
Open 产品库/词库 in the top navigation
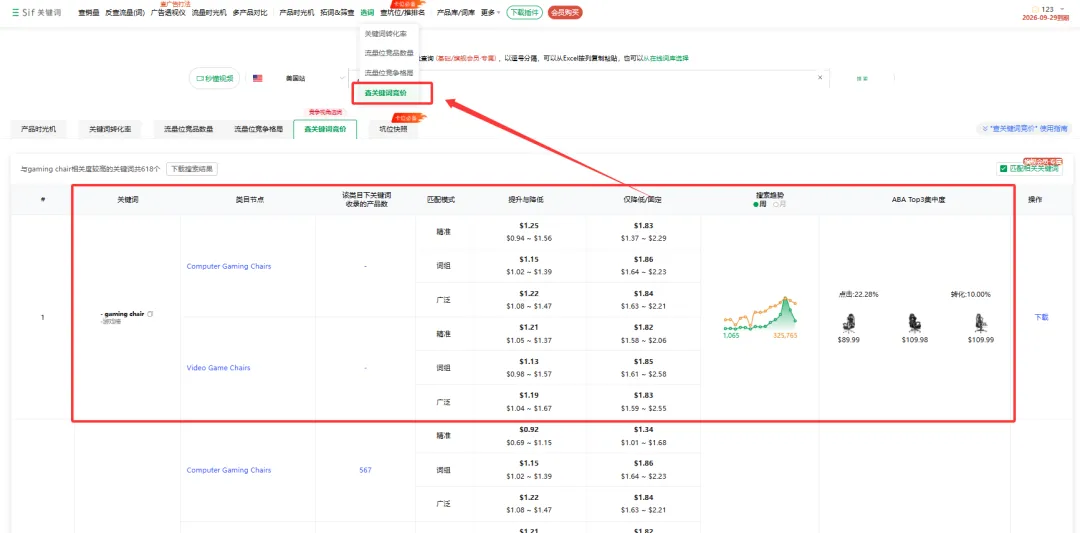click(x=456, y=12)
